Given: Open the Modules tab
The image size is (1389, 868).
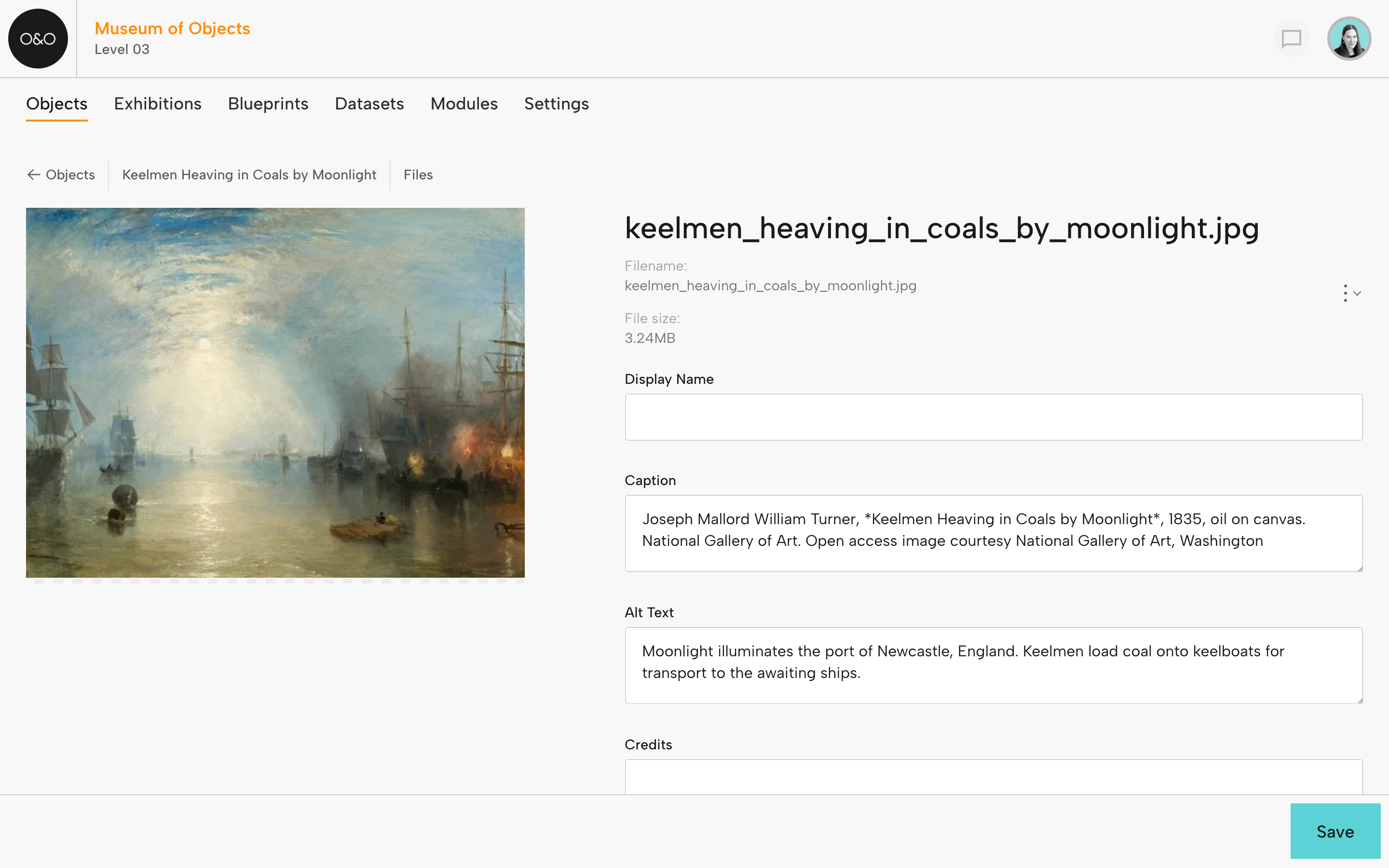Looking at the screenshot, I should 464,104.
